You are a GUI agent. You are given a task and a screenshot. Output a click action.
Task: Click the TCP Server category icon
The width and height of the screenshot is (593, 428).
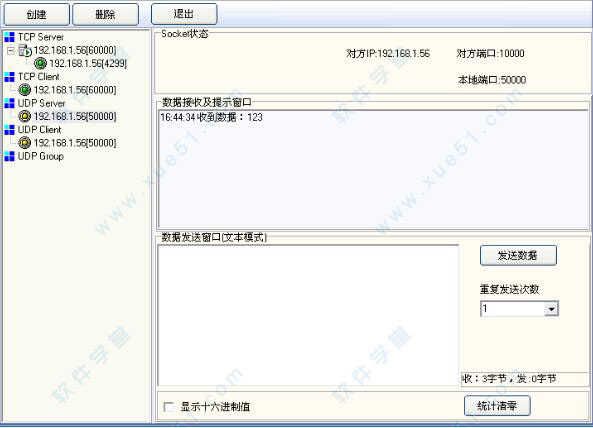coord(9,37)
